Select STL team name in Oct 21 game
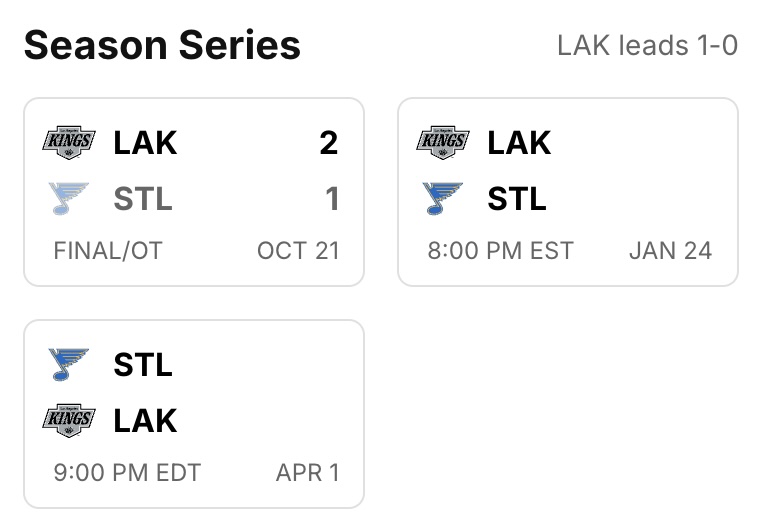Screen dimensions: 760x526 143,199
